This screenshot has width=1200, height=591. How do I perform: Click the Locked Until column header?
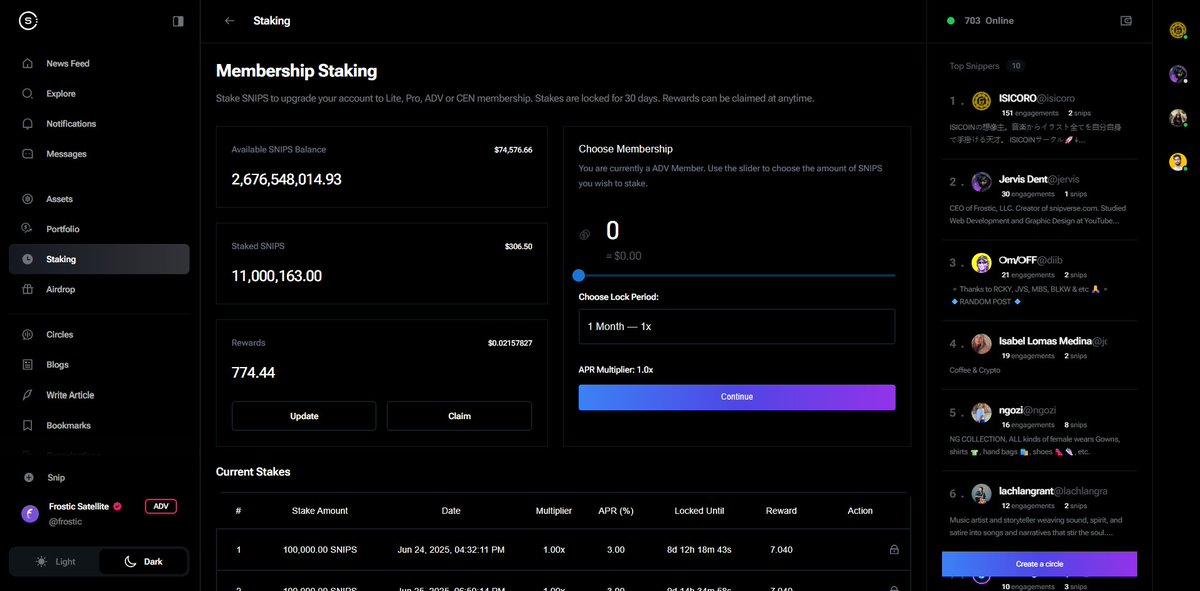699,510
